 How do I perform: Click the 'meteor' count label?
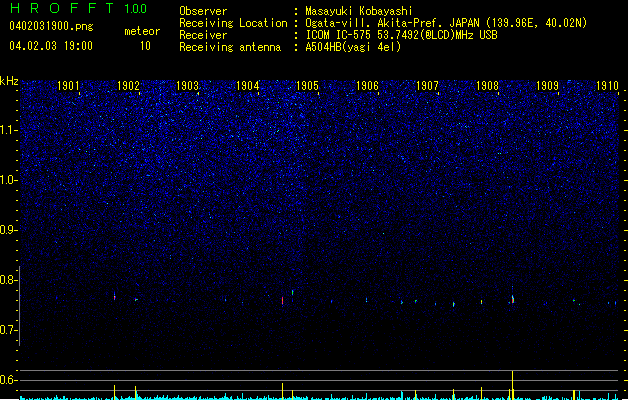pos(142,31)
